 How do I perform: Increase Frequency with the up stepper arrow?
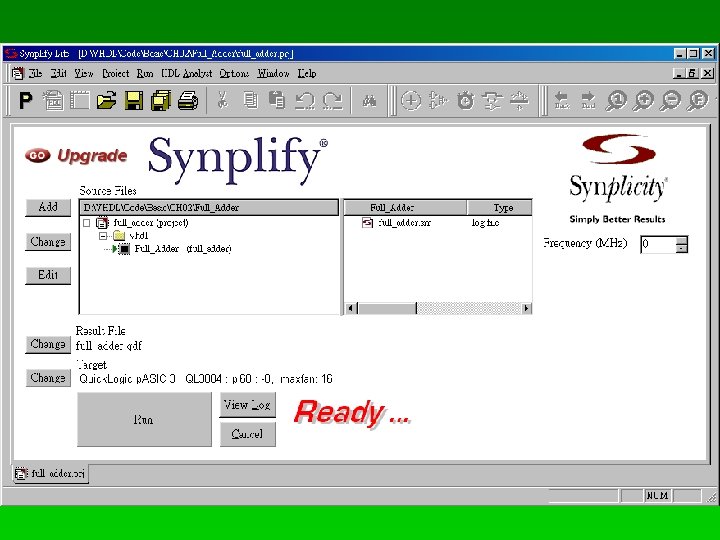[682, 240]
